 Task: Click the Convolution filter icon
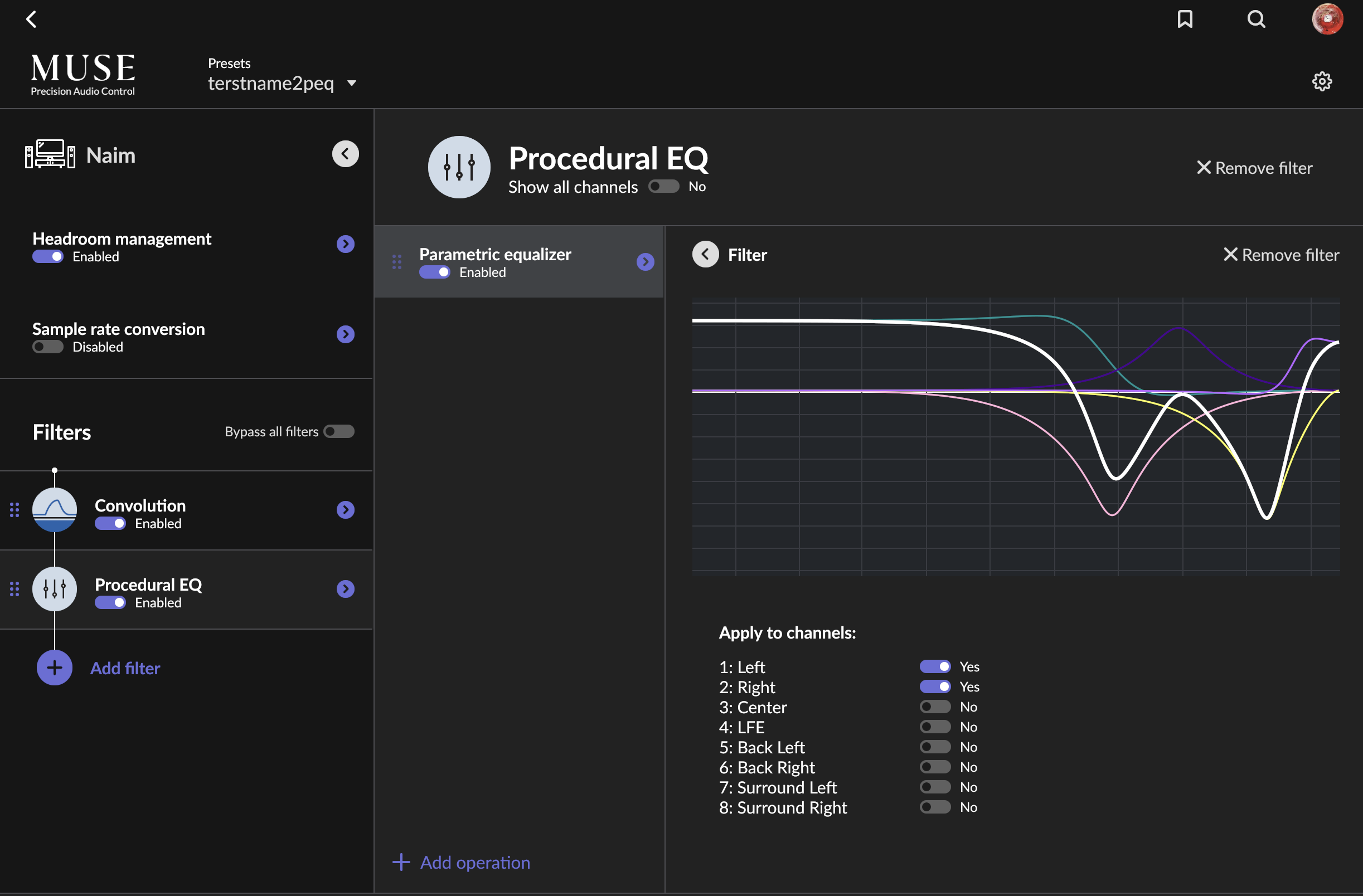(x=55, y=509)
